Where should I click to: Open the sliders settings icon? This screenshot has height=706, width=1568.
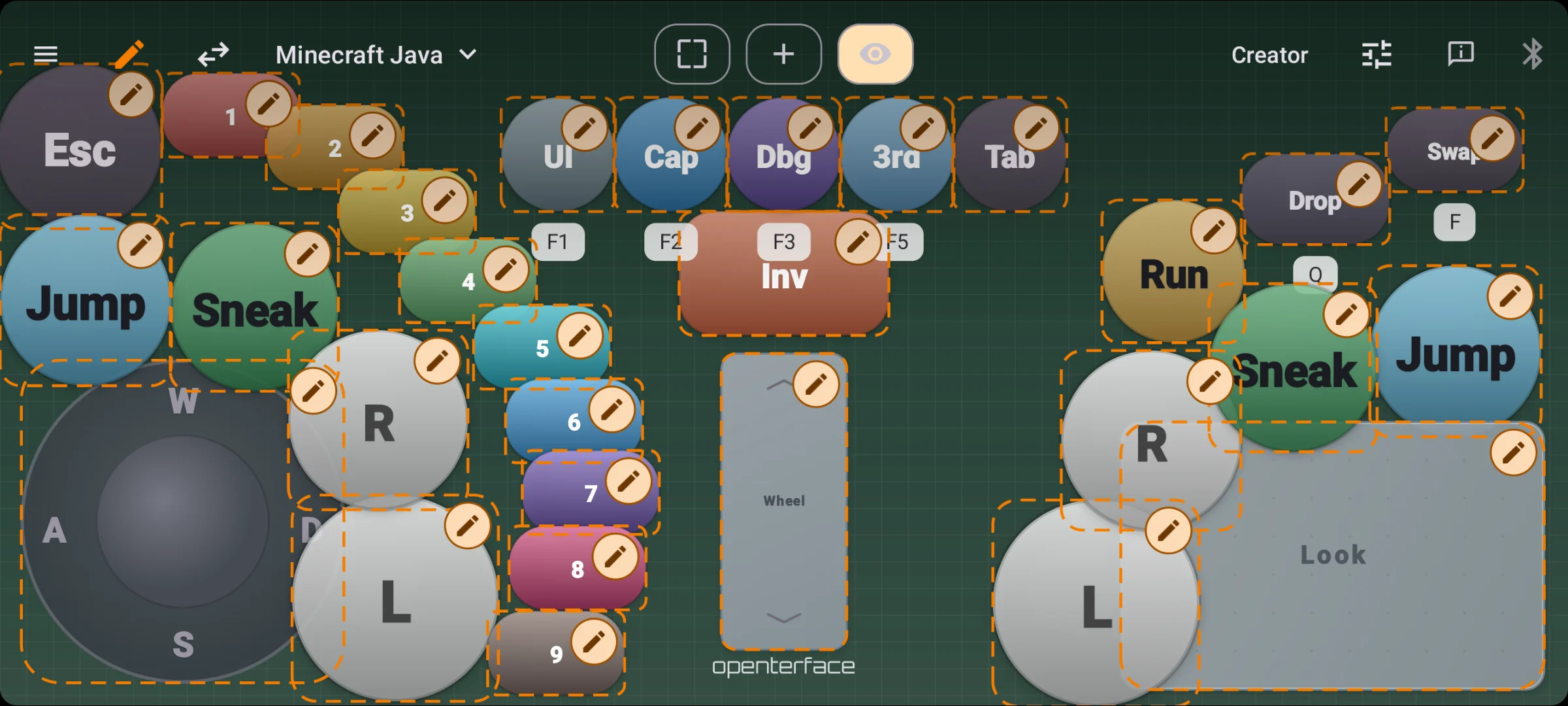[x=1377, y=54]
